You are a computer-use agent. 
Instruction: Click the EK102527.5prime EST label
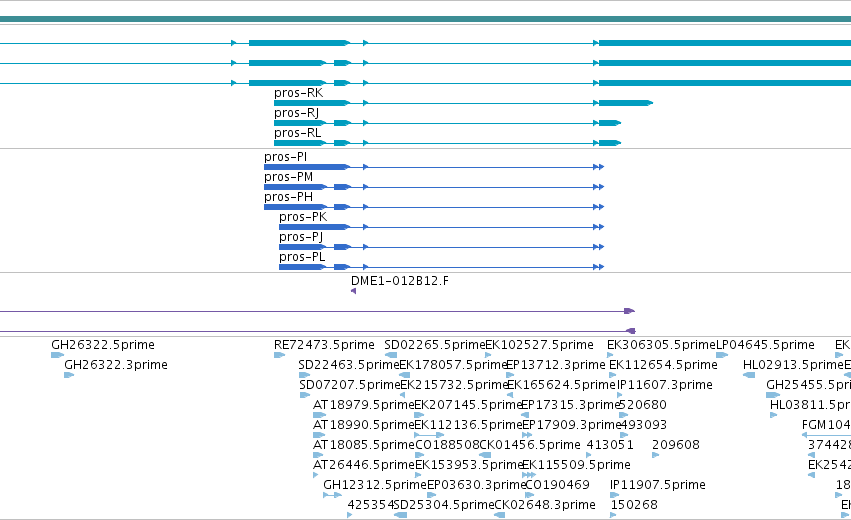[539, 345]
